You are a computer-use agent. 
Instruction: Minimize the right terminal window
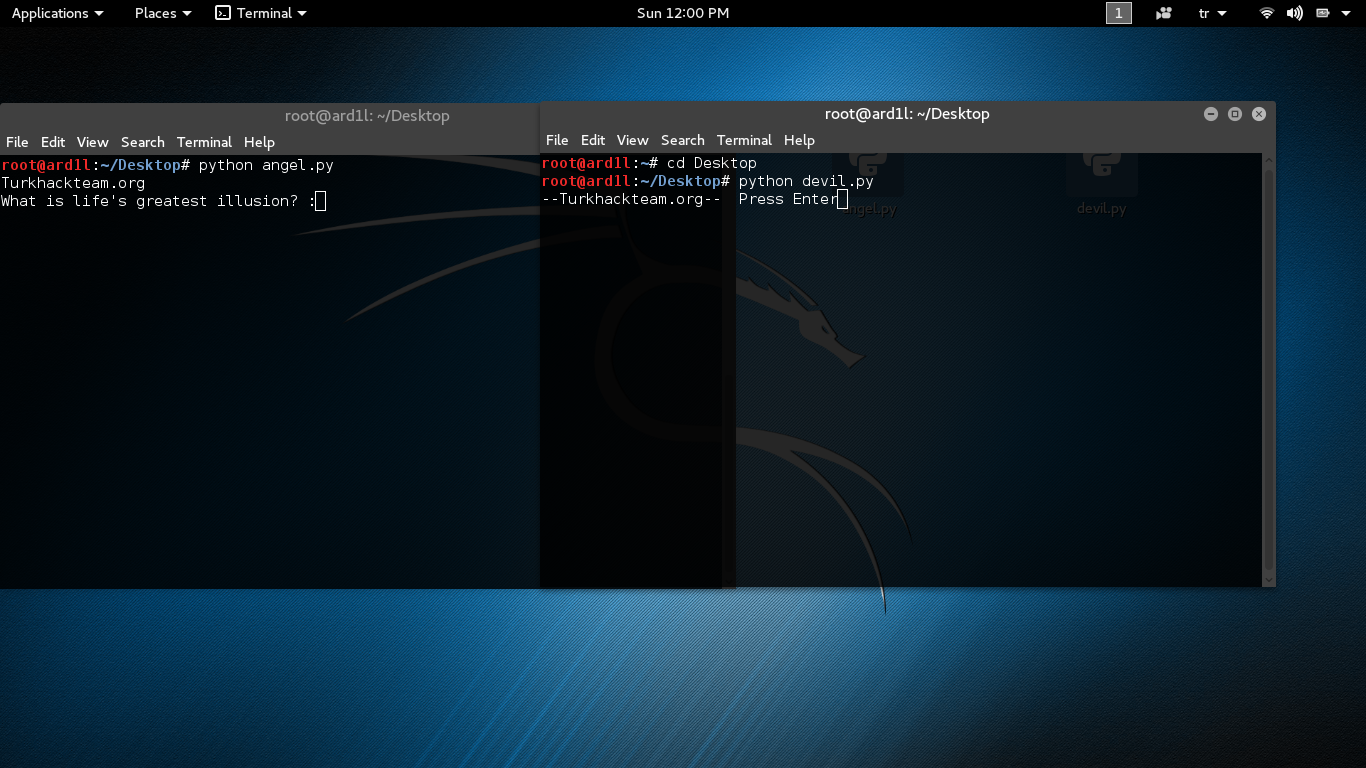point(1210,114)
